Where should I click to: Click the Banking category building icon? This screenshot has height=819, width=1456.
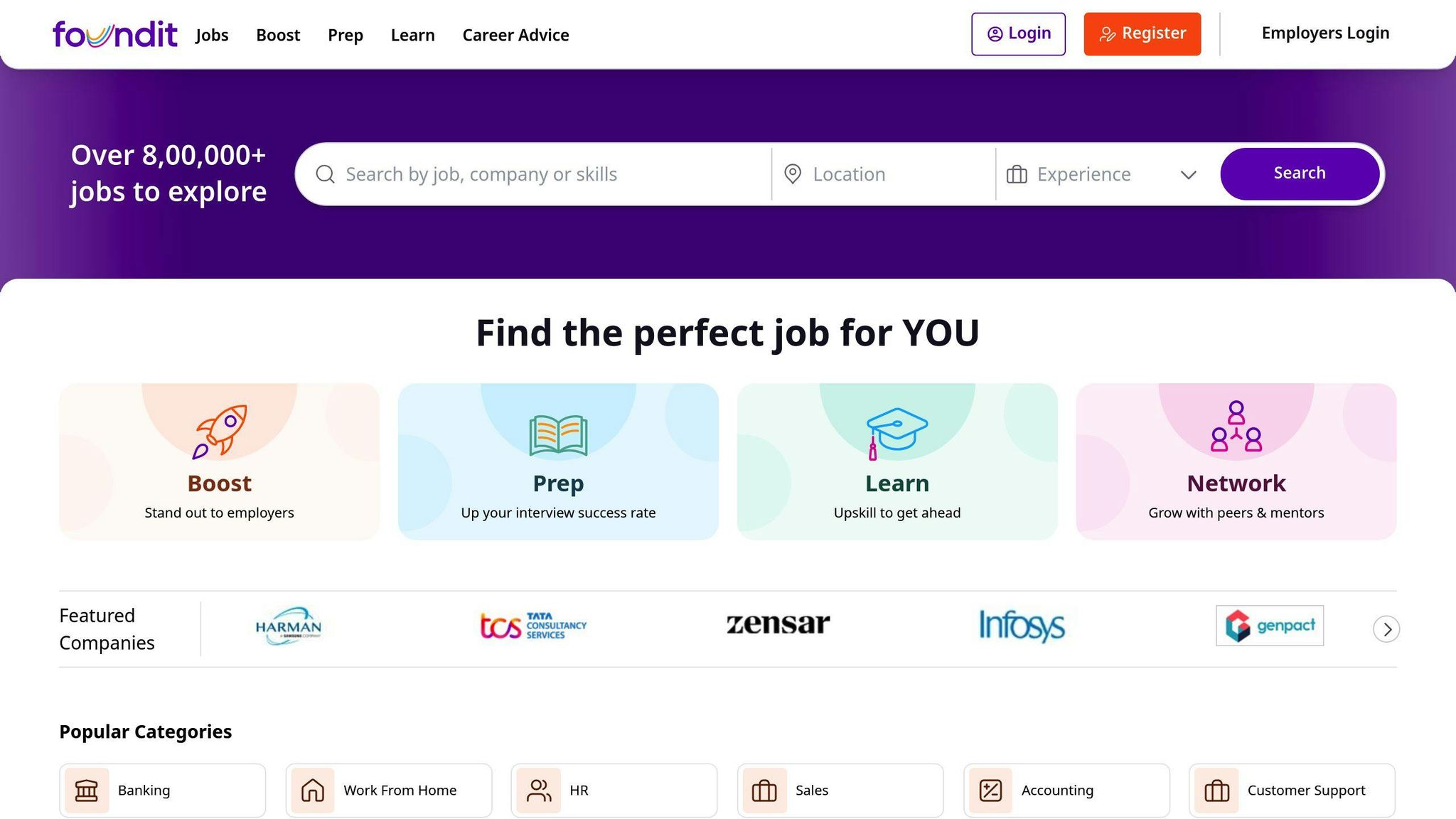tap(87, 791)
